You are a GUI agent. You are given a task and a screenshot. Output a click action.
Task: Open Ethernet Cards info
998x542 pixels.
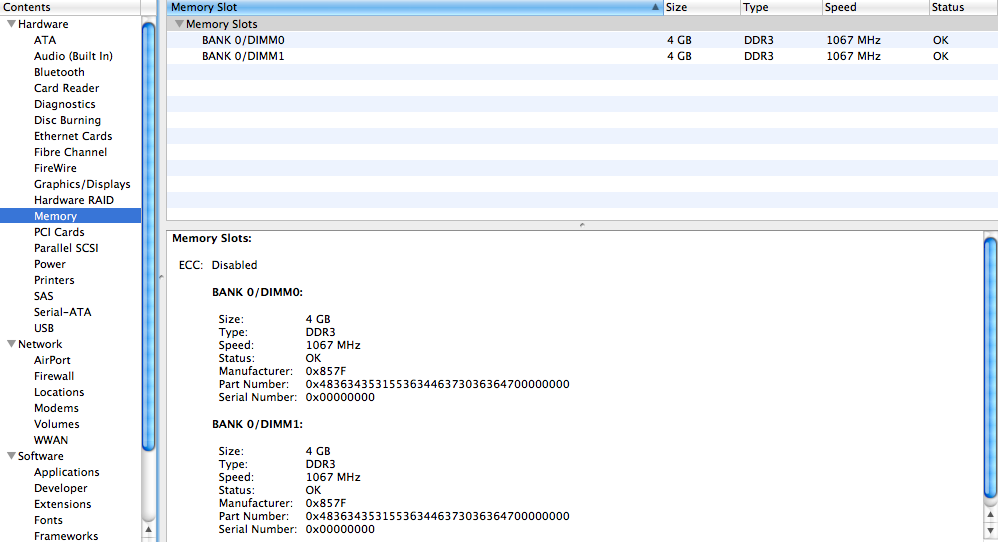pyautogui.click(x=73, y=136)
